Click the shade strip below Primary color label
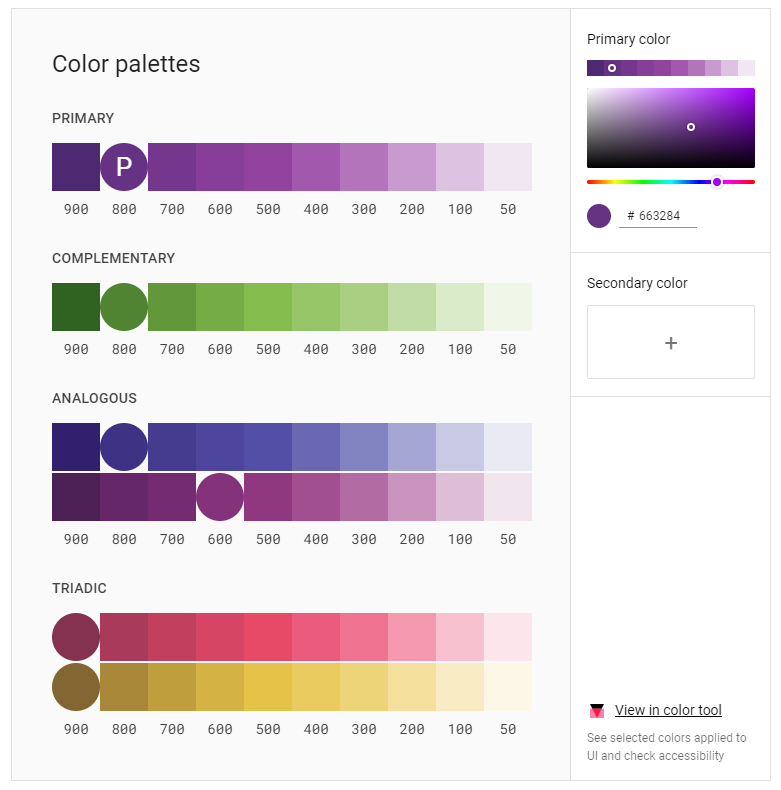The width and height of the screenshot is (781, 790). tap(670, 68)
